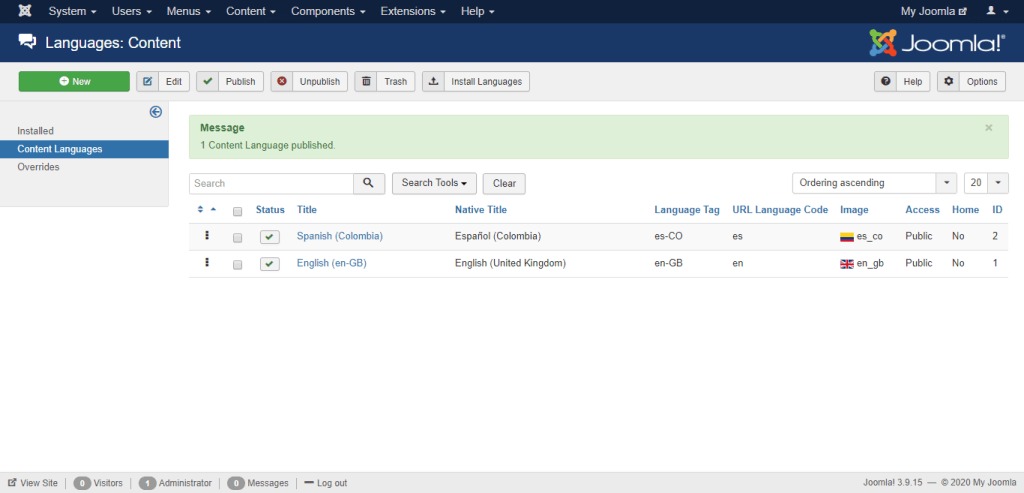Screen dimensions: 1024x493
Task: Click the Colombian flag image
Action: pos(847,237)
